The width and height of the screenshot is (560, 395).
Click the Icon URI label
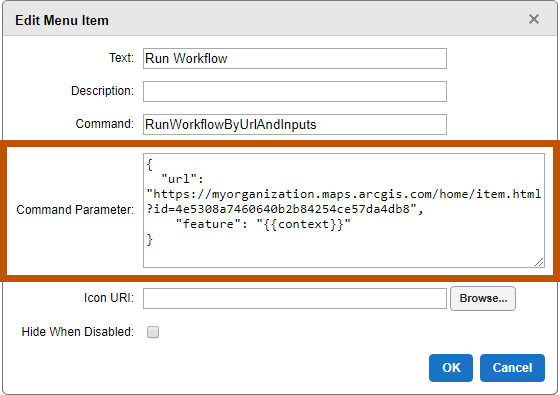point(109,298)
